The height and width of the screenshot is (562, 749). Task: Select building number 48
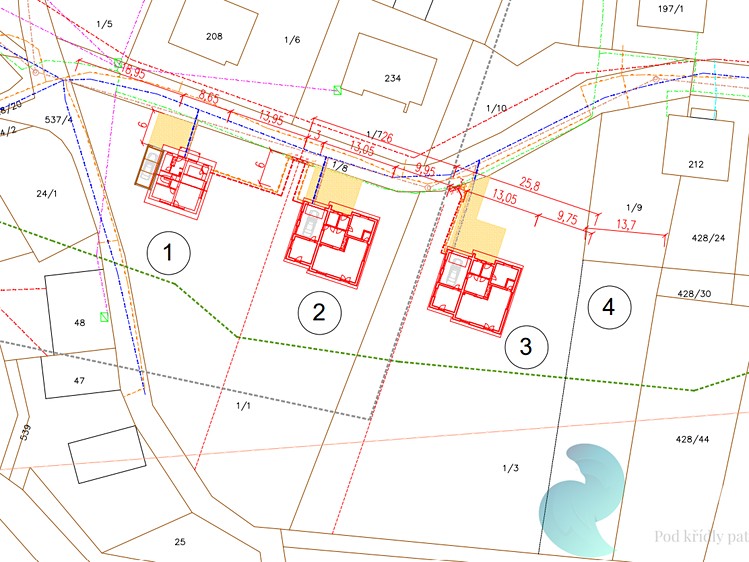click(79, 323)
